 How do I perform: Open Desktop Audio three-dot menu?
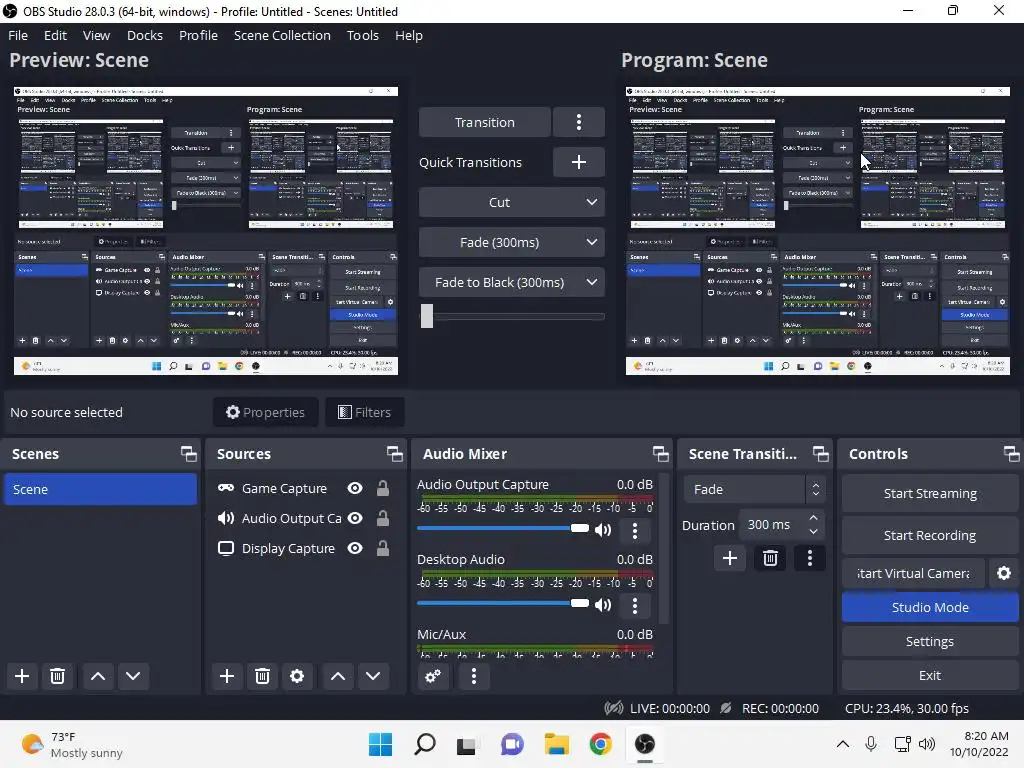tap(635, 605)
